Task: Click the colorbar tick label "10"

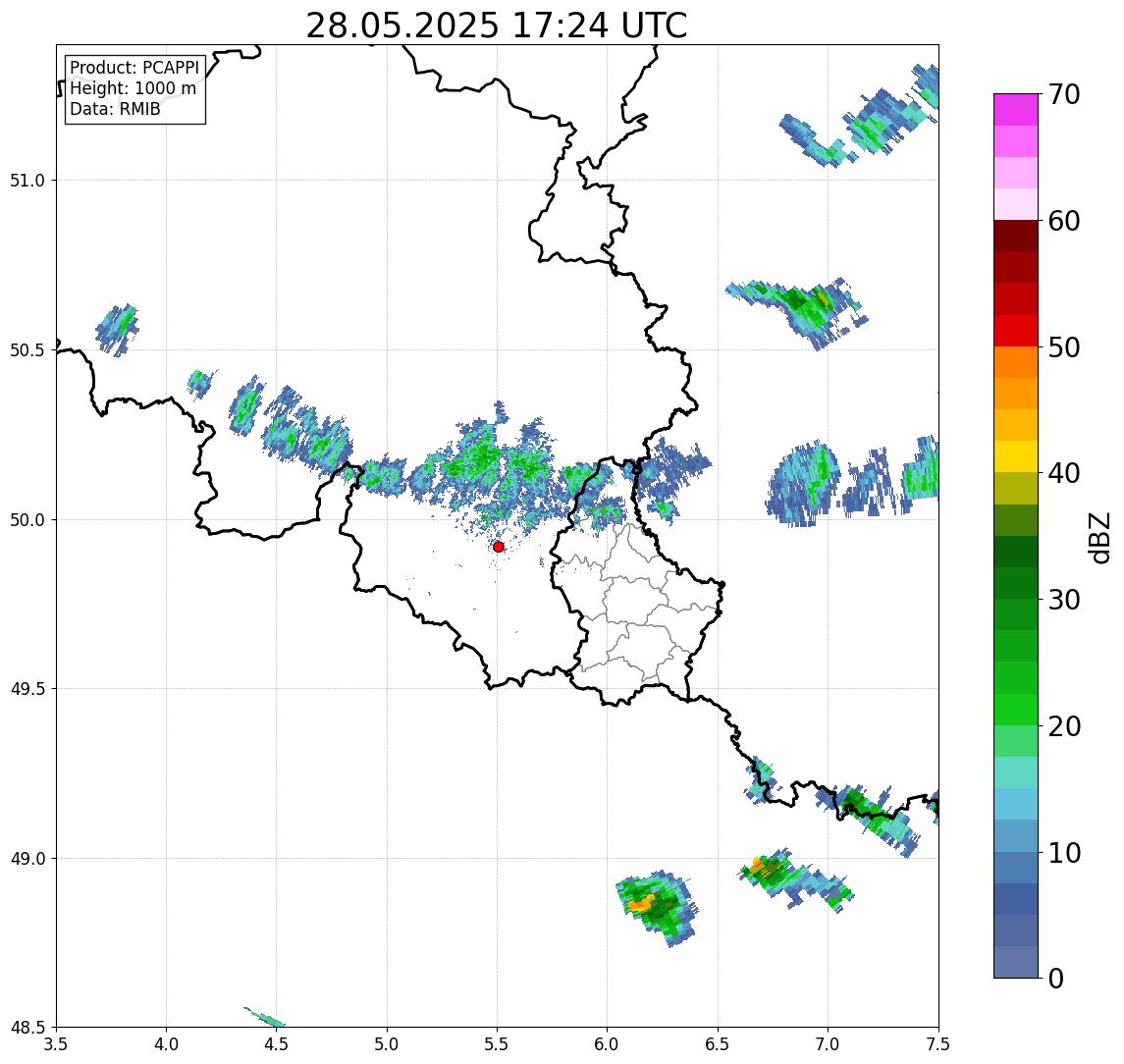Action: [x=1064, y=853]
